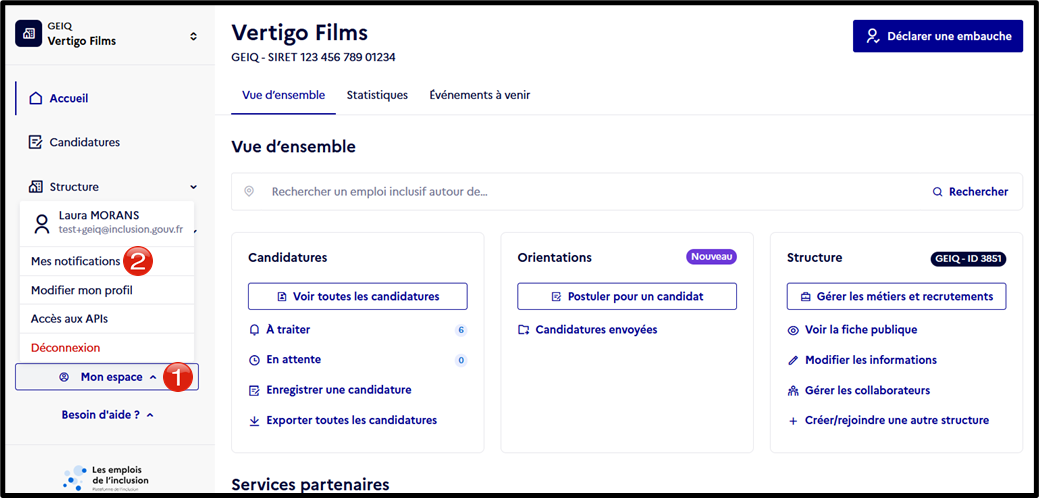Click Enregistrer une candidature link

[339, 390]
